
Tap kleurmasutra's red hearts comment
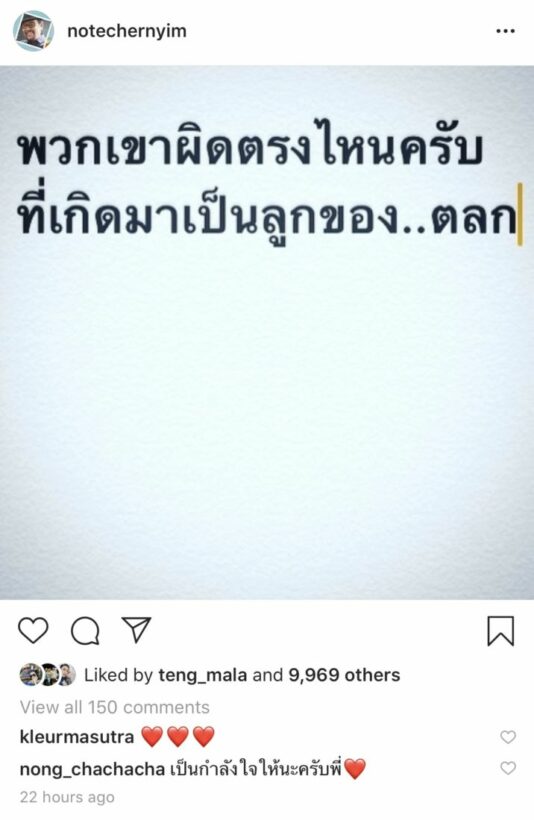click(x=178, y=737)
